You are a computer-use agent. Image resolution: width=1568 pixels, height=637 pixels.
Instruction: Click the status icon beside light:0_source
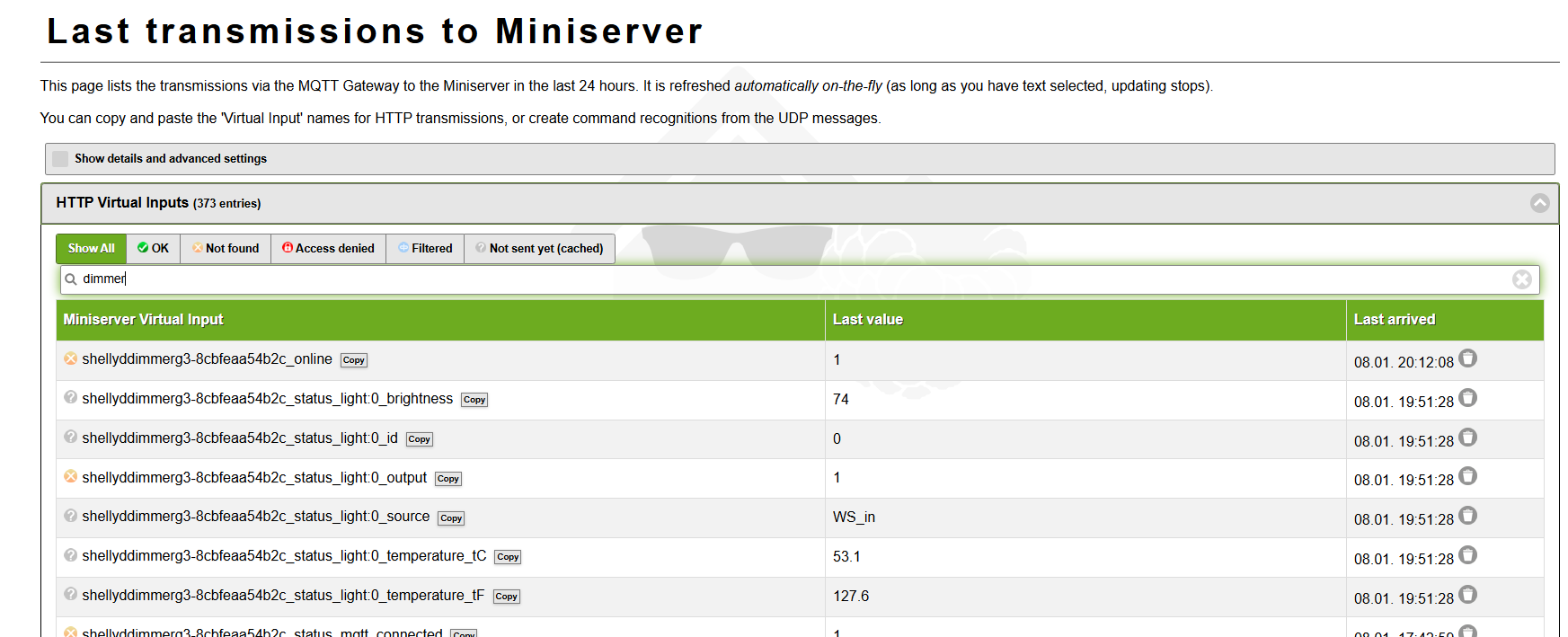70,516
